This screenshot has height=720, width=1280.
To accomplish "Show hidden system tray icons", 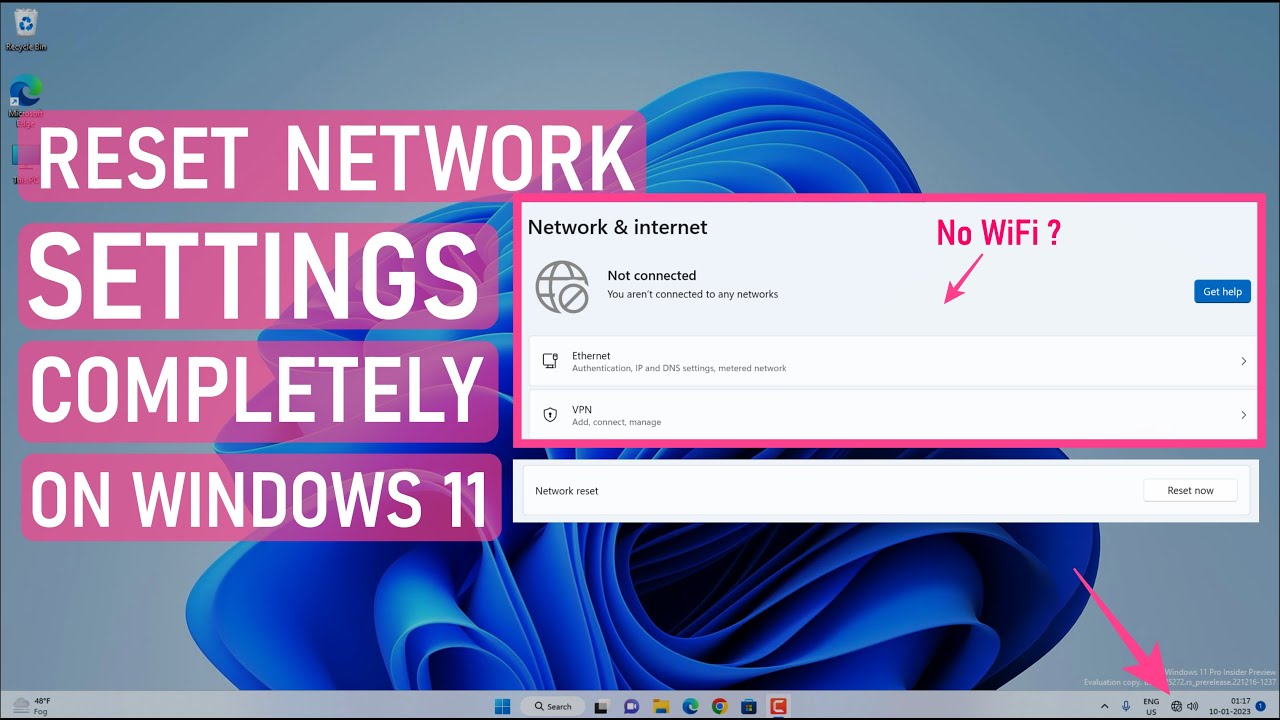I will (x=1105, y=706).
